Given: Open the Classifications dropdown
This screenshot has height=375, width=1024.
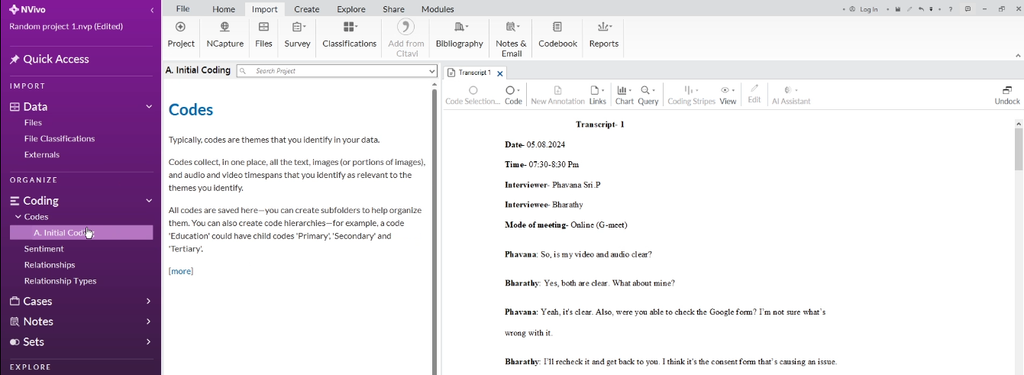Looking at the screenshot, I should pos(349,35).
